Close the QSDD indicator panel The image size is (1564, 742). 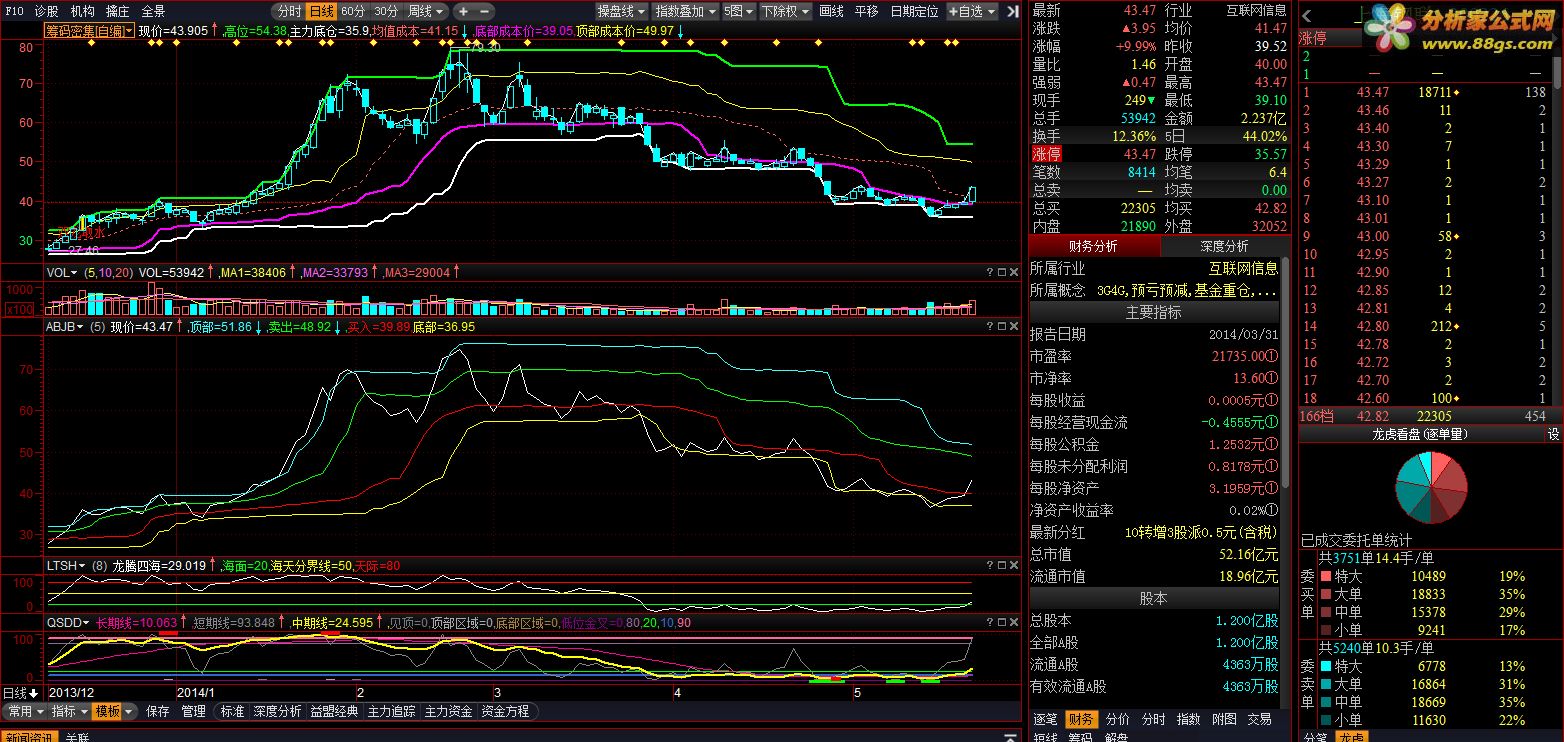[x=1014, y=622]
